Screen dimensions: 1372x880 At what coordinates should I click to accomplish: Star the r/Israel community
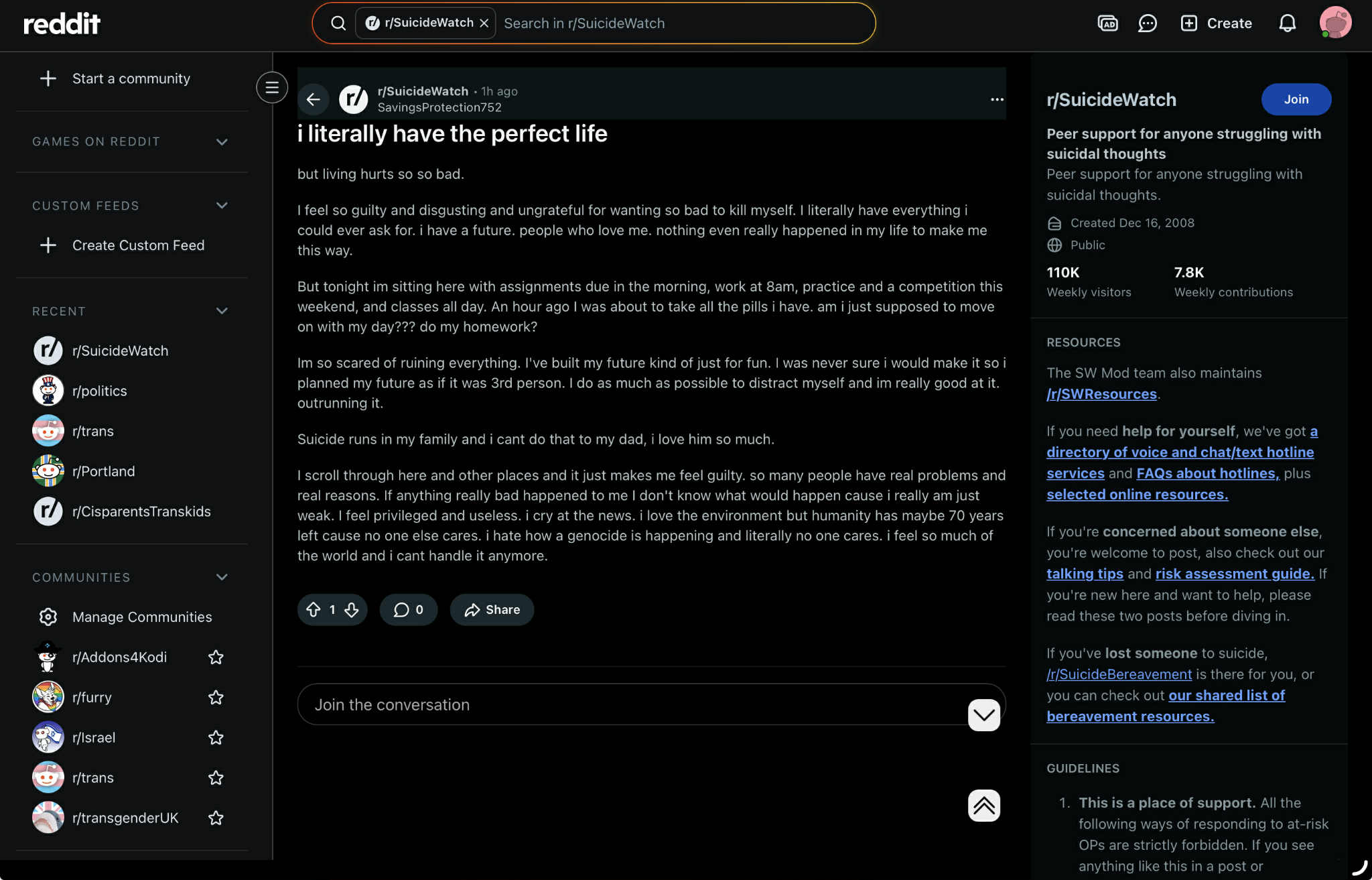(x=216, y=738)
